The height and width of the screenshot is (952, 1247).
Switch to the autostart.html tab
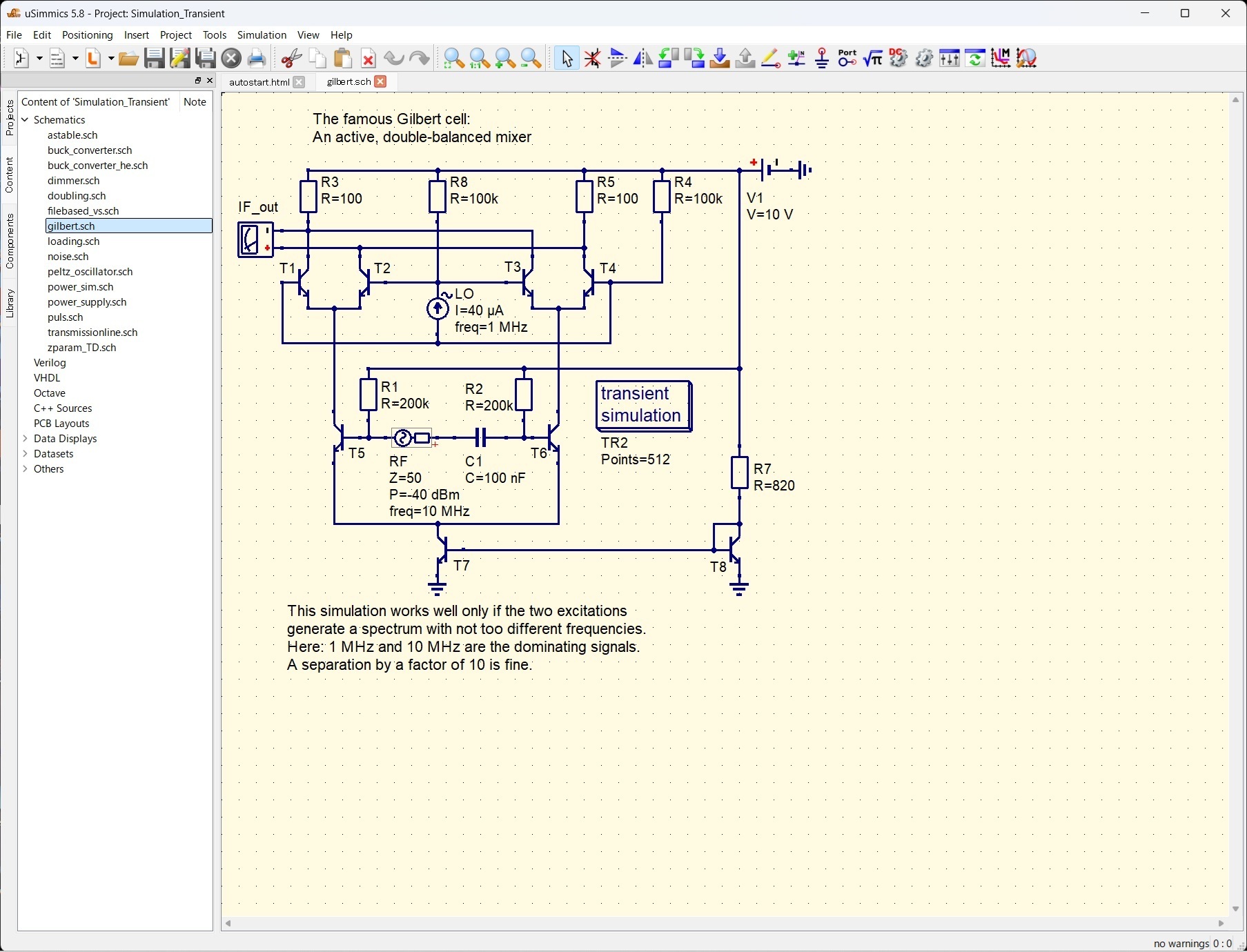pos(259,82)
